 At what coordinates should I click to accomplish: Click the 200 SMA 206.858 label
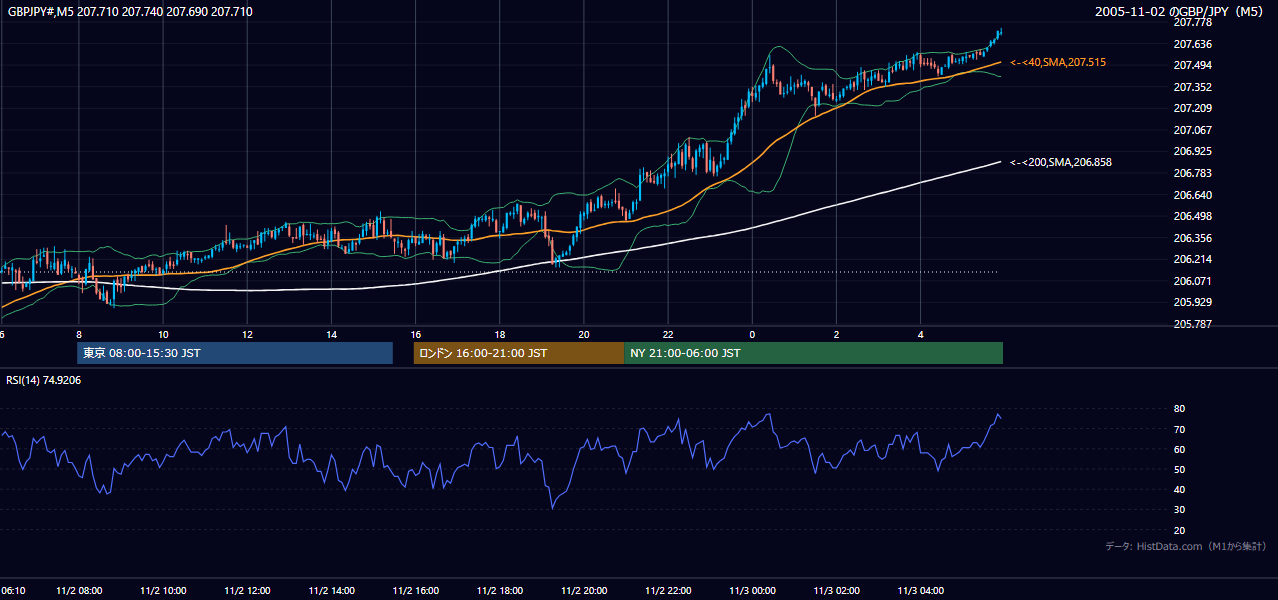point(1061,162)
